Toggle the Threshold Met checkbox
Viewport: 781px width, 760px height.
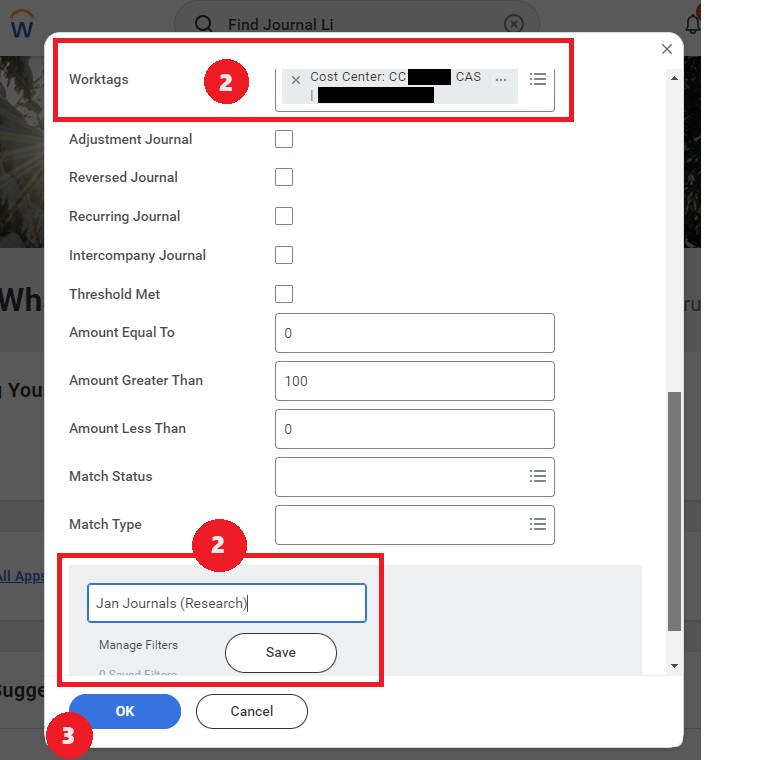point(284,294)
